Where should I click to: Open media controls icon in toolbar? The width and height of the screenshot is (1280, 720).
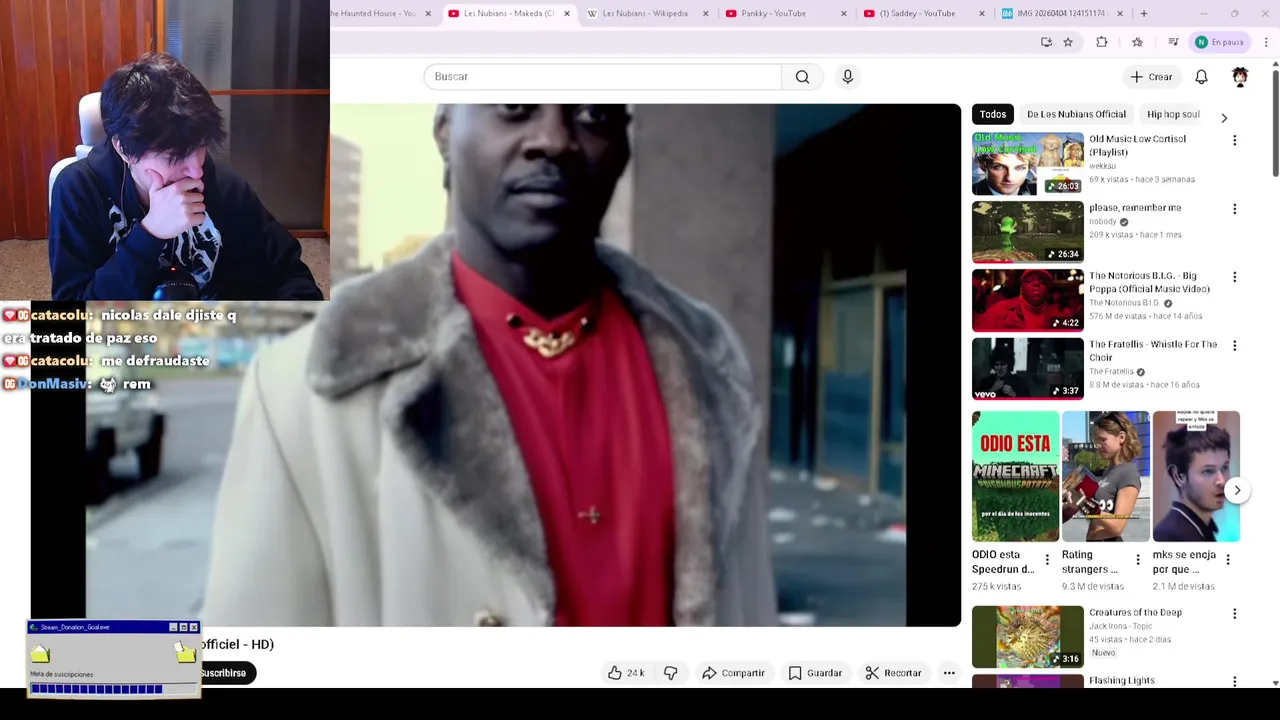(1173, 42)
